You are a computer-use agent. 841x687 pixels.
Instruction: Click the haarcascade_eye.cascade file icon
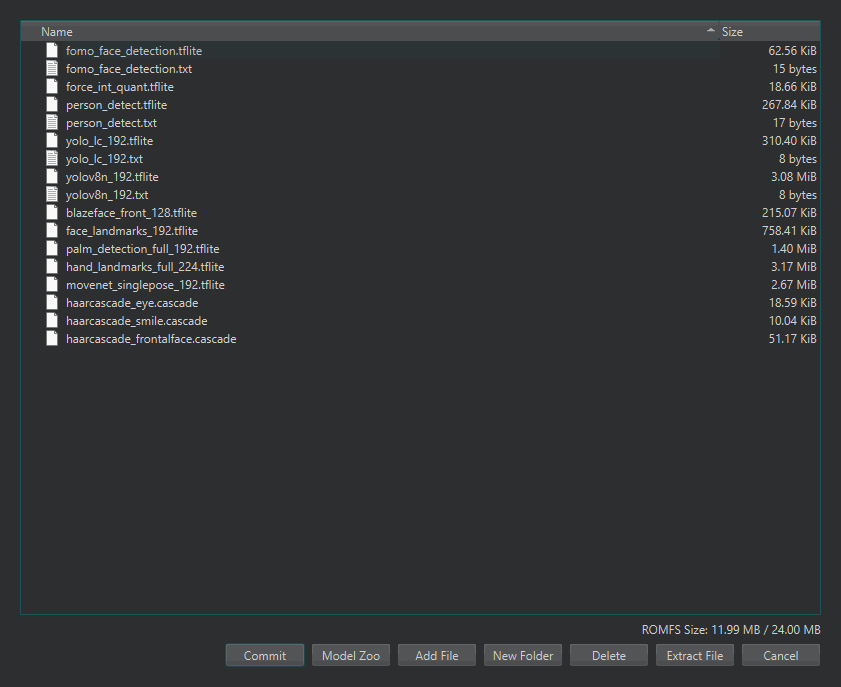click(x=52, y=303)
